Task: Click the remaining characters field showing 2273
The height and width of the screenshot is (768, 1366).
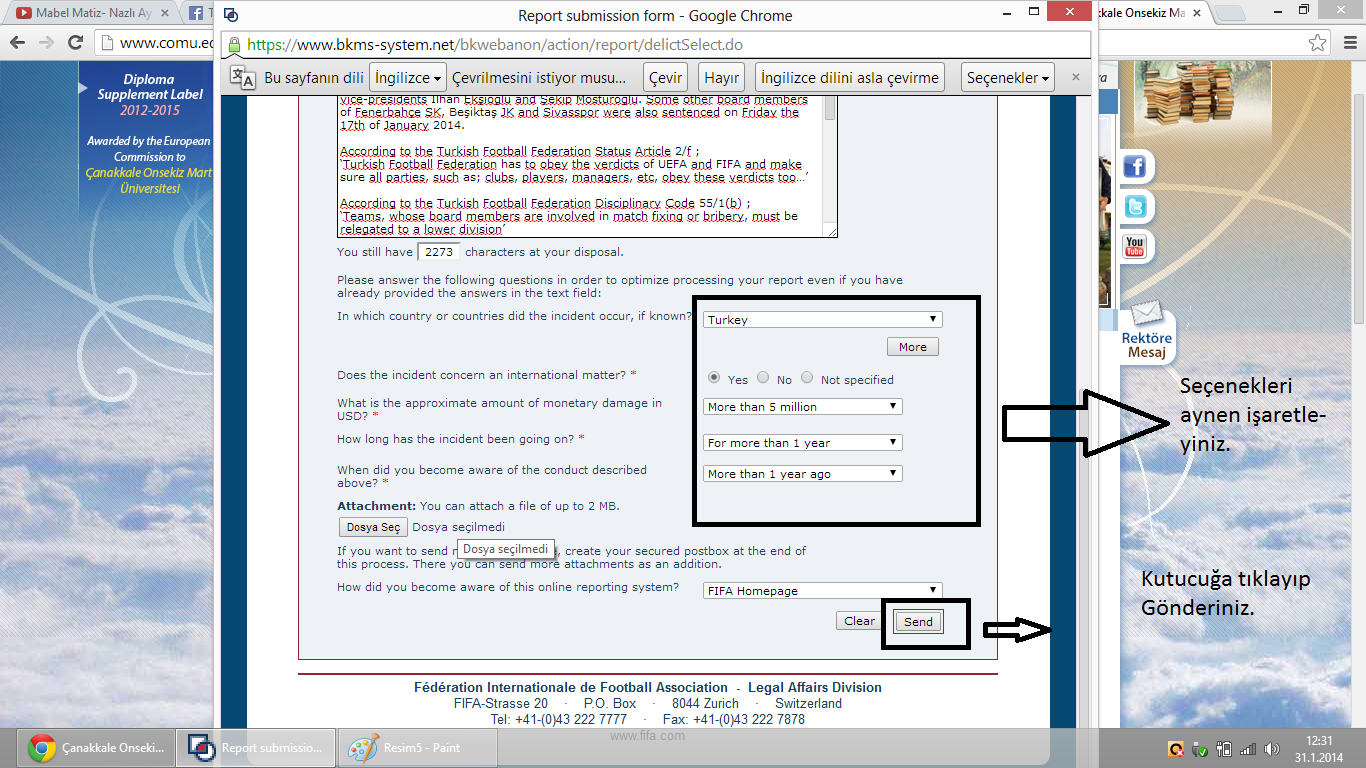Action: 438,252
